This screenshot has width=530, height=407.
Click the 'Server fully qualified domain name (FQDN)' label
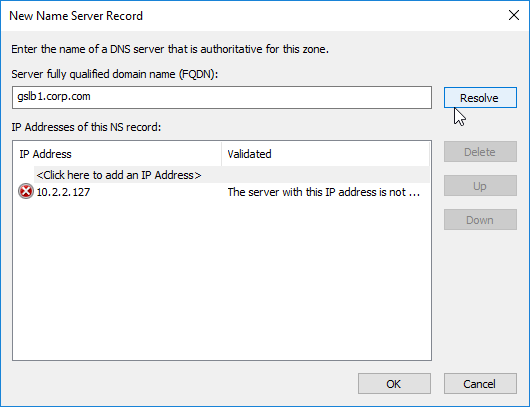pyautogui.click(x=115, y=74)
